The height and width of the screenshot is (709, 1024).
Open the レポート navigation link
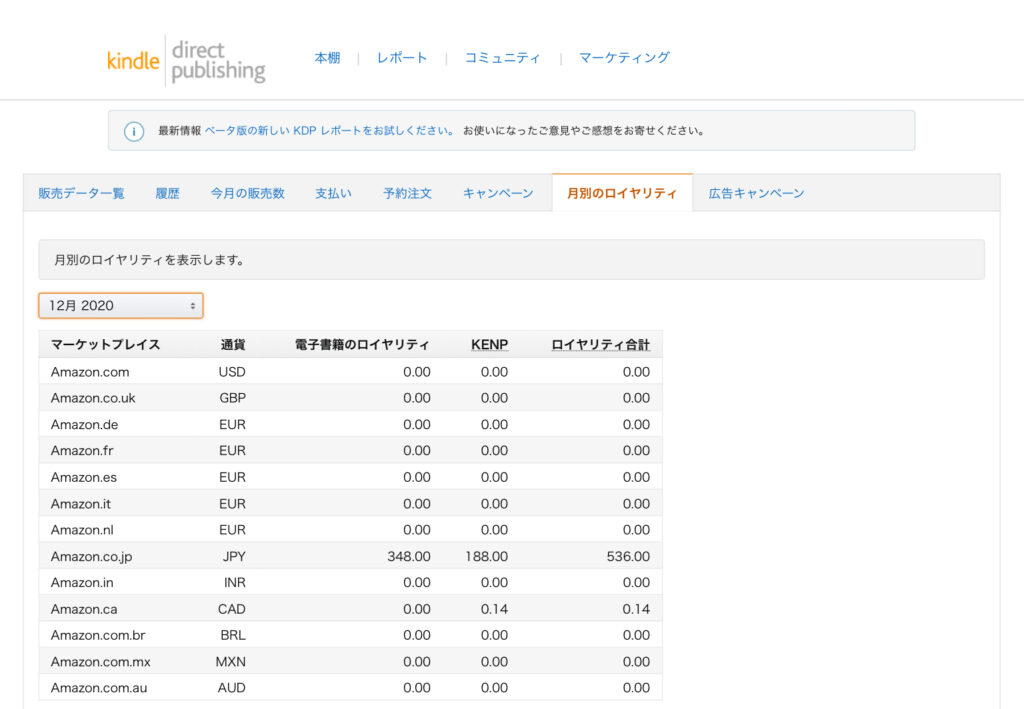coord(402,57)
